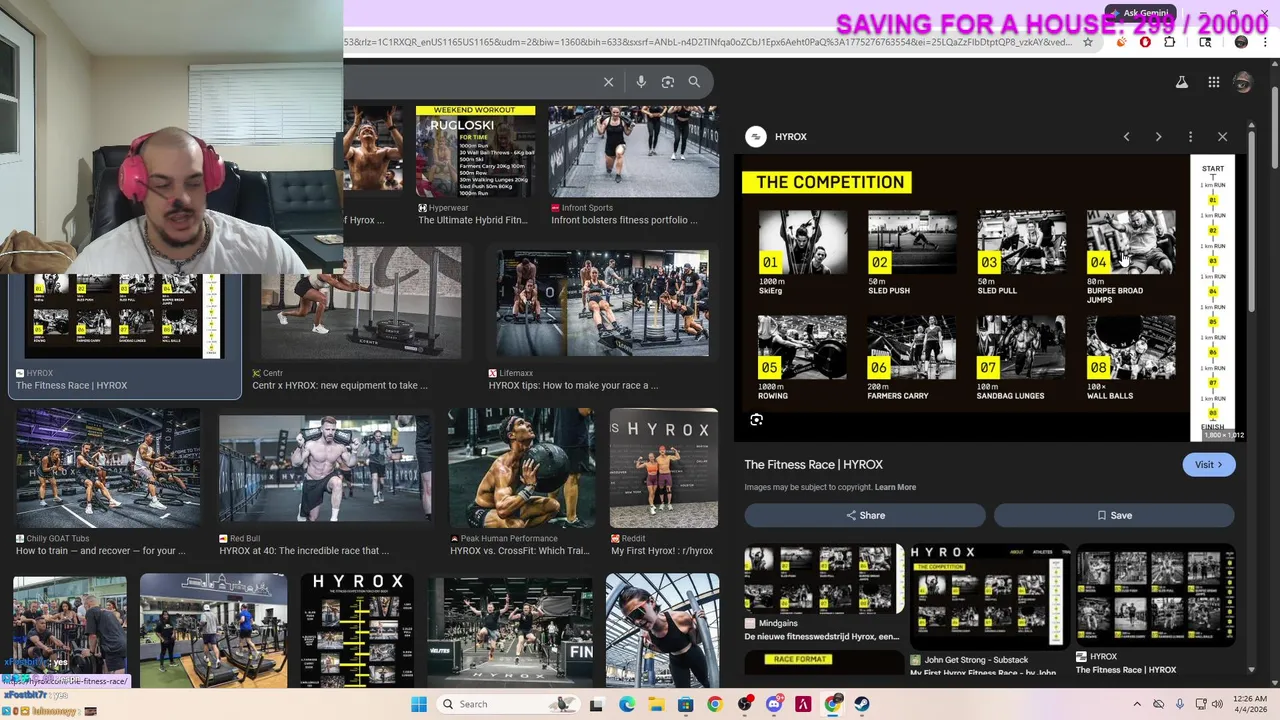Open the burpee workout image with the HYROX timeline graphic
This screenshot has height=720, width=1280.
pyautogui.click(x=357, y=630)
